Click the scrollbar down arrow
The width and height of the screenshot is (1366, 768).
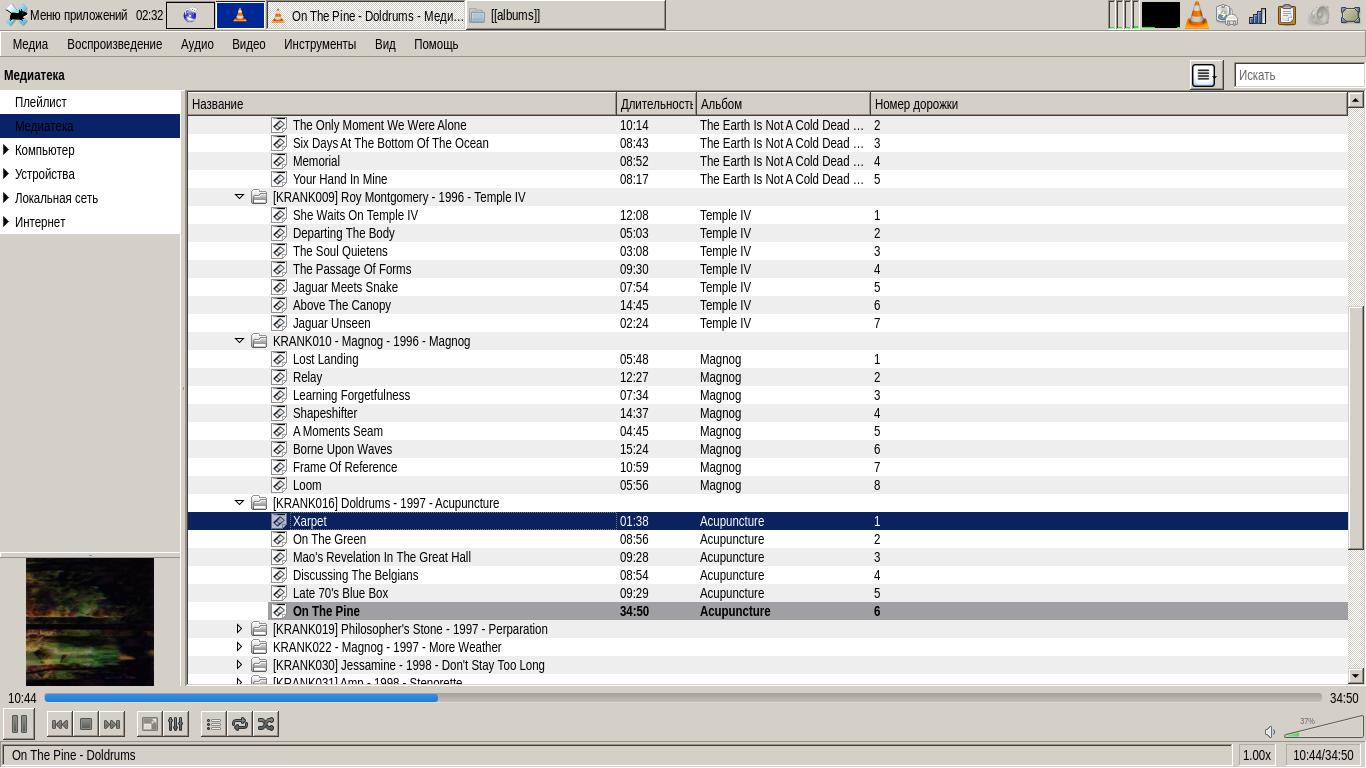(x=1356, y=677)
